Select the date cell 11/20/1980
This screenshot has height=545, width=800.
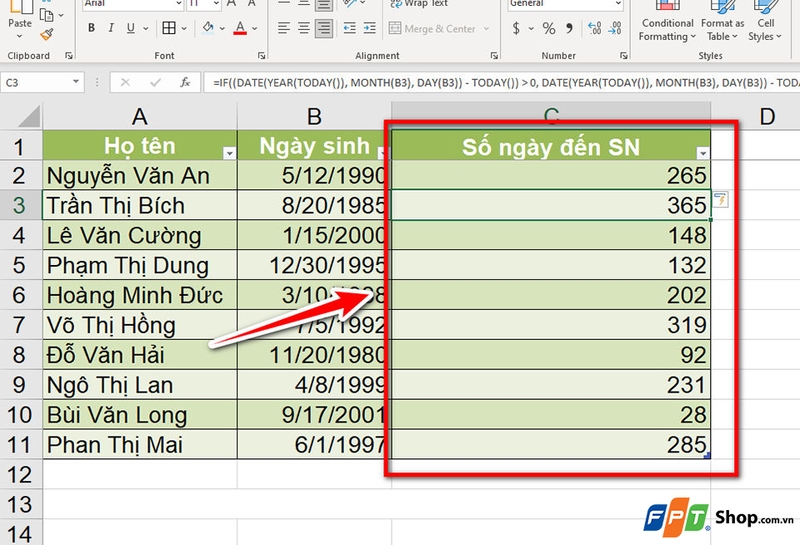point(314,355)
